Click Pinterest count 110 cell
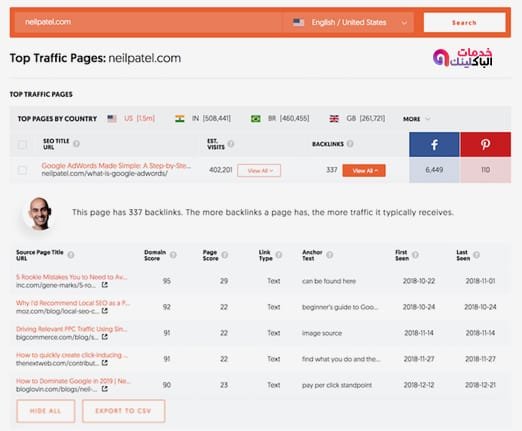The width and height of the screenshot is (522, 431). pyautogui.click(x=485, y=170)
